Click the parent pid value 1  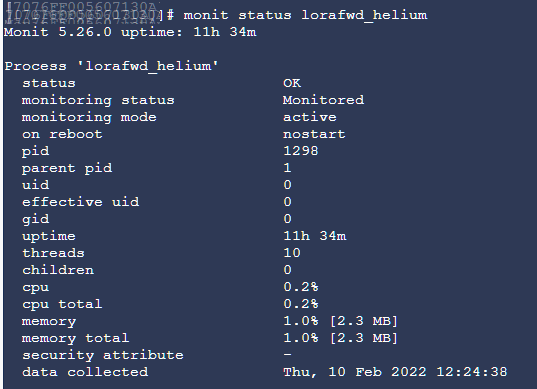(287, 168)
